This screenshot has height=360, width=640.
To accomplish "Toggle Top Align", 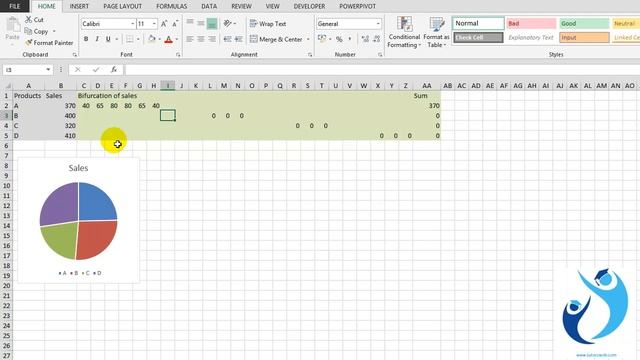I will [x=190, y=23].
